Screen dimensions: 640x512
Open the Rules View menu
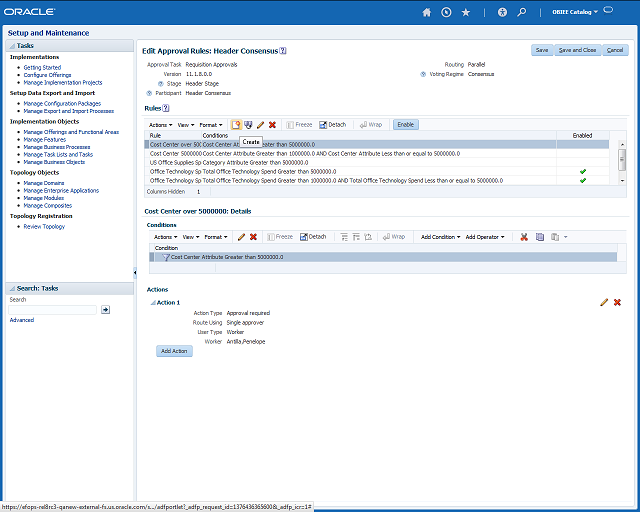[x=186, y=125]
